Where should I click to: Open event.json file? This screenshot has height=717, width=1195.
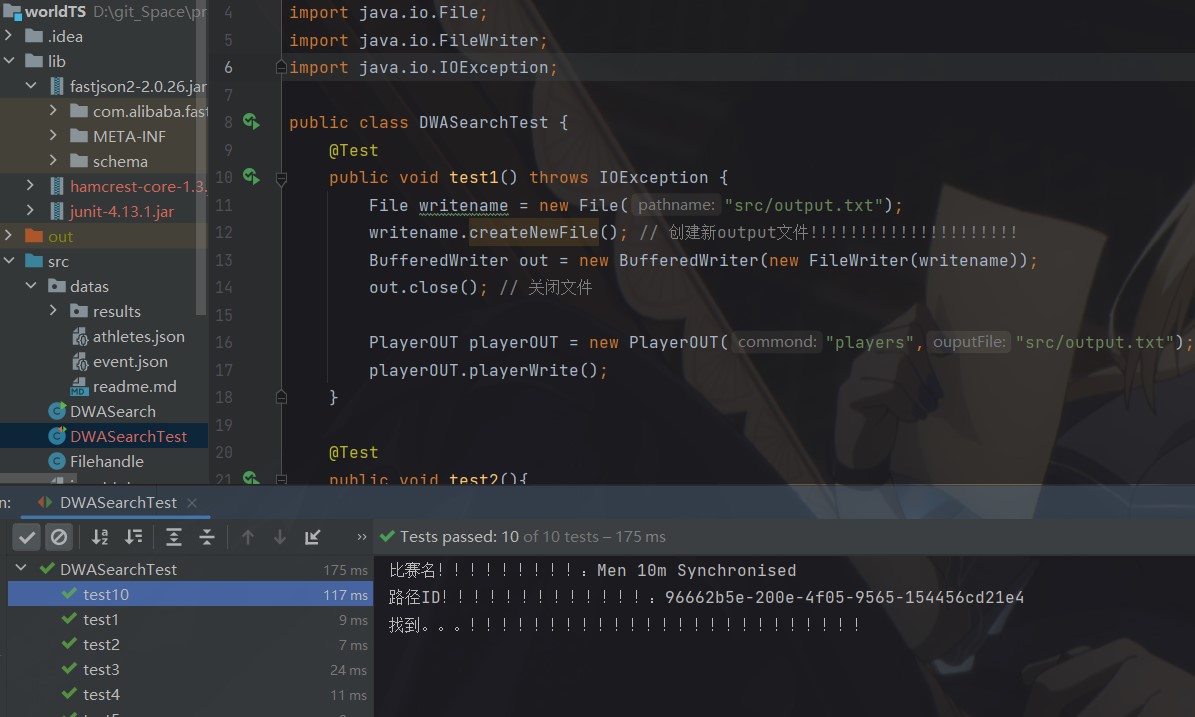(130, 361)
